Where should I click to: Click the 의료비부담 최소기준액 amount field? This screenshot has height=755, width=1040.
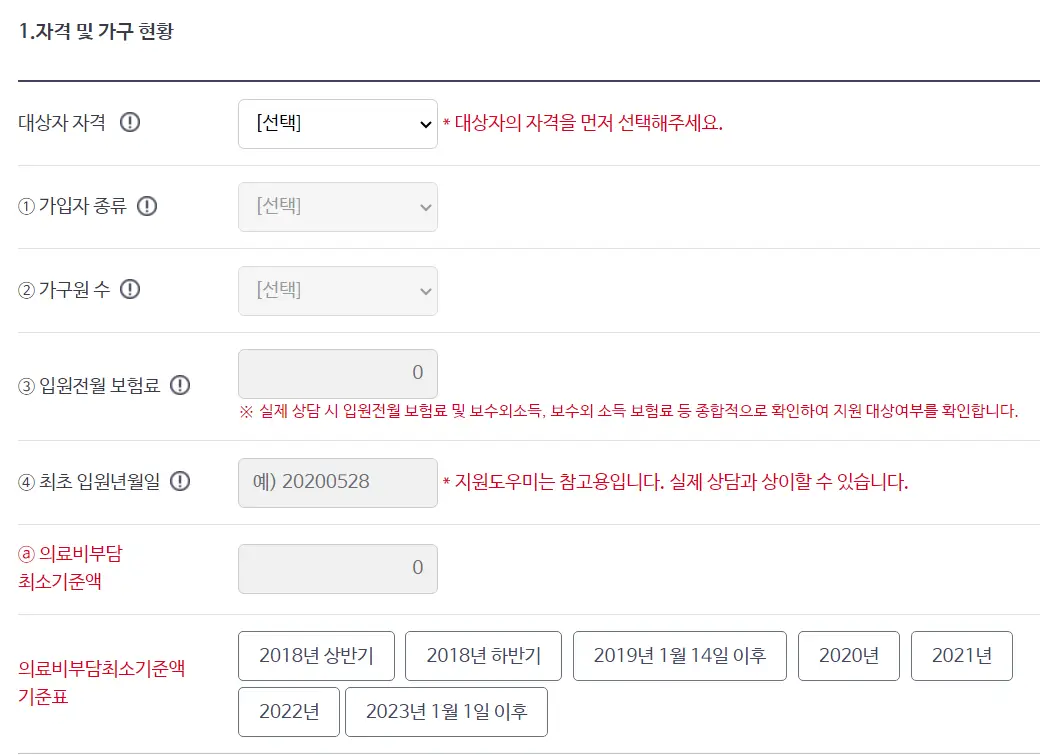[x=338, y=567]
